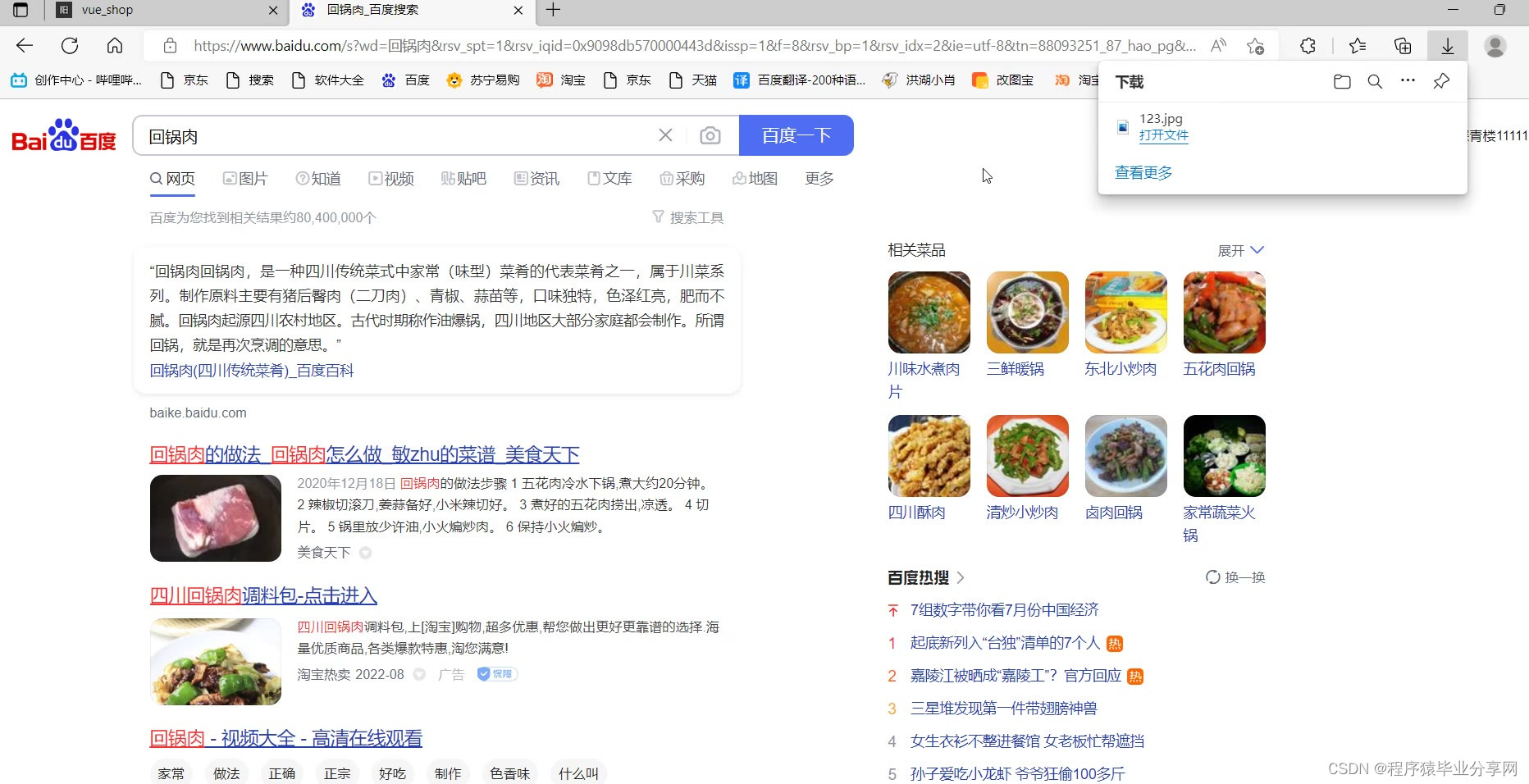Expand 百度热搜 arrow
Viewport: 1529px width, 784px height.
(961, 577)
